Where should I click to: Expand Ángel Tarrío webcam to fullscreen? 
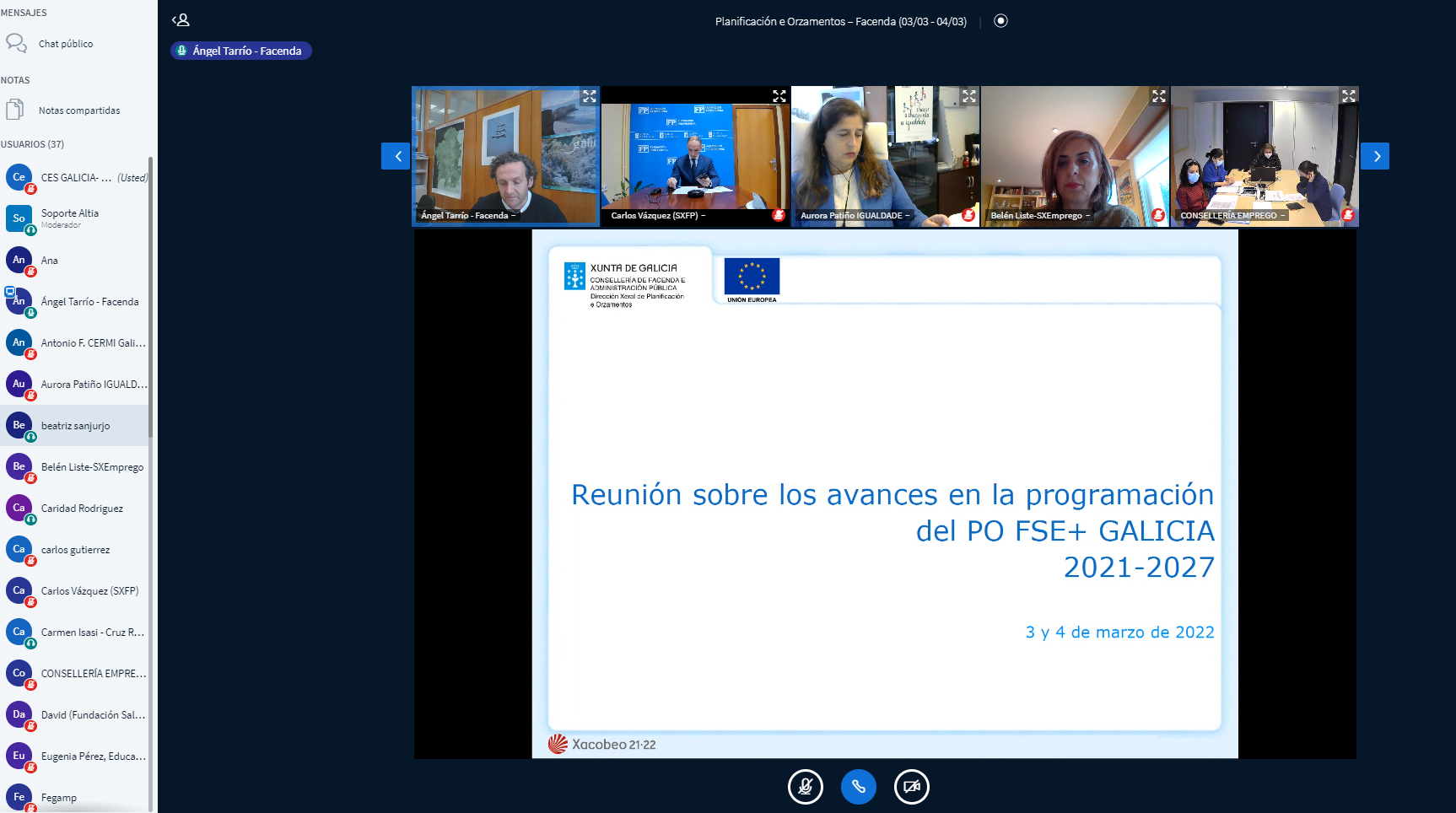coord(589,97)
